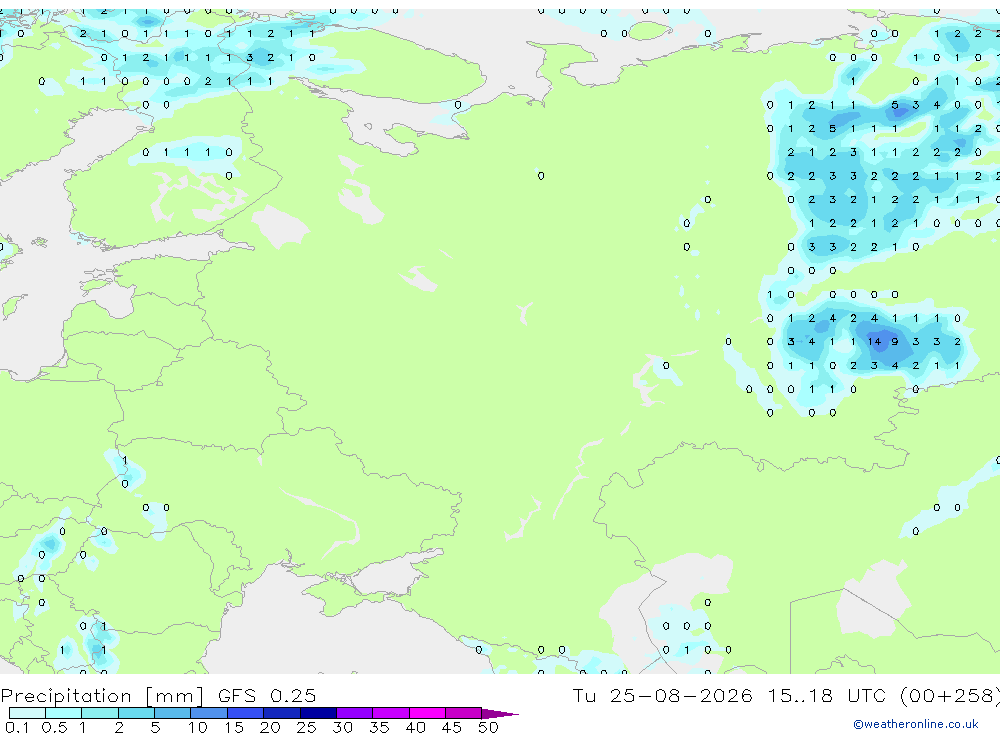1000x733 pixels.
Task: Click the "(00+258)" forecast offset text
Action: click(x=950, y=695)
